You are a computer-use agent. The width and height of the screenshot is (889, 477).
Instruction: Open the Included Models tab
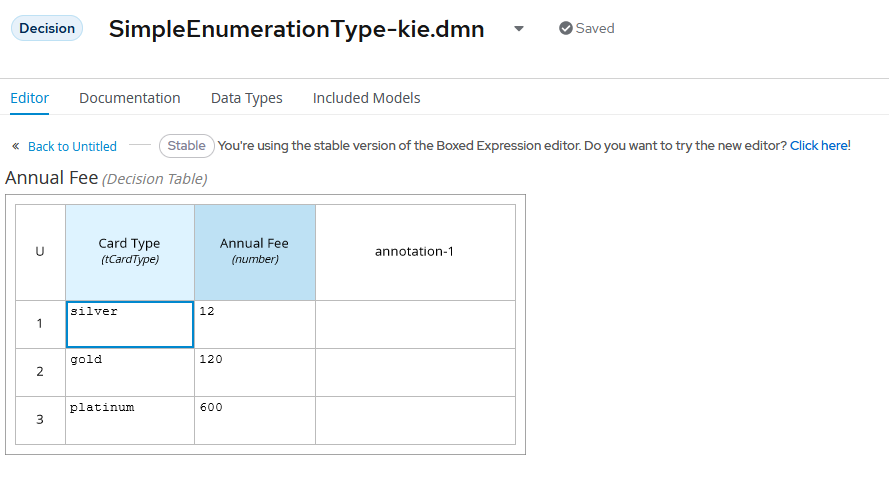[x=366, y=98]
